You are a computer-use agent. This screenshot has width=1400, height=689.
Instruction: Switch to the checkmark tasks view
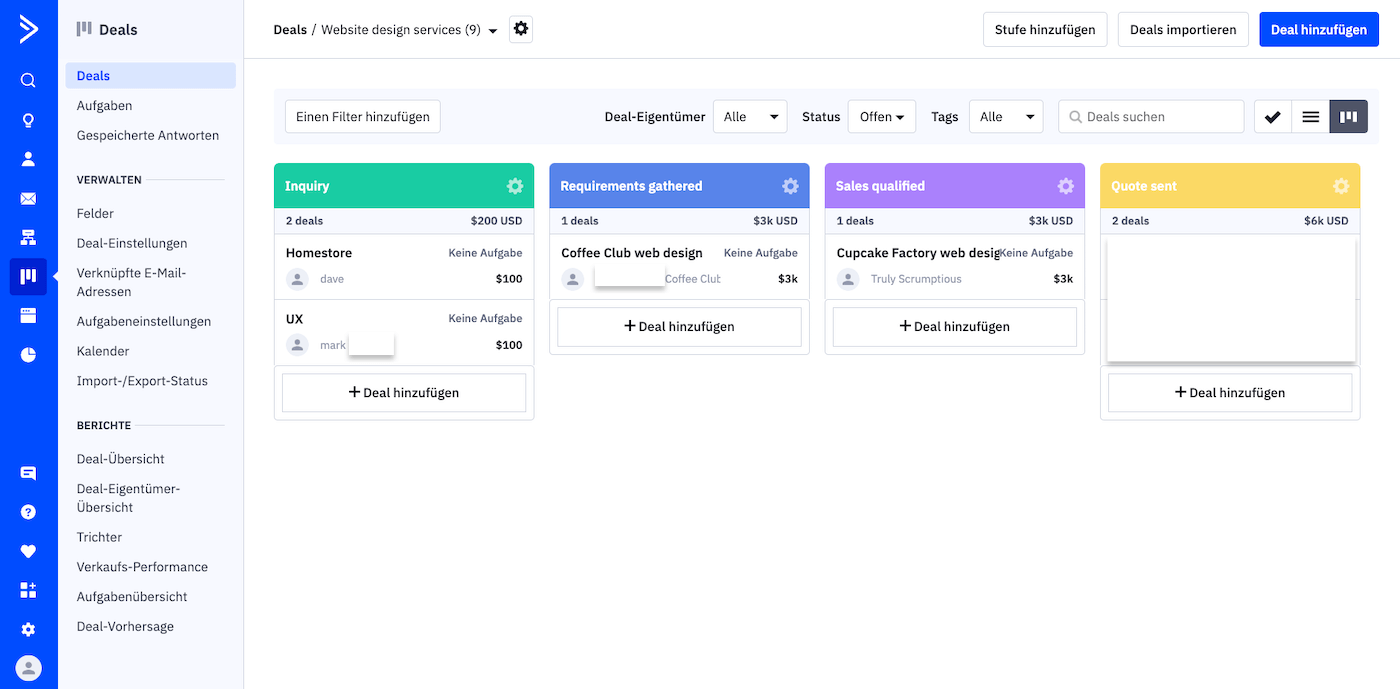tap(1273, 117)
